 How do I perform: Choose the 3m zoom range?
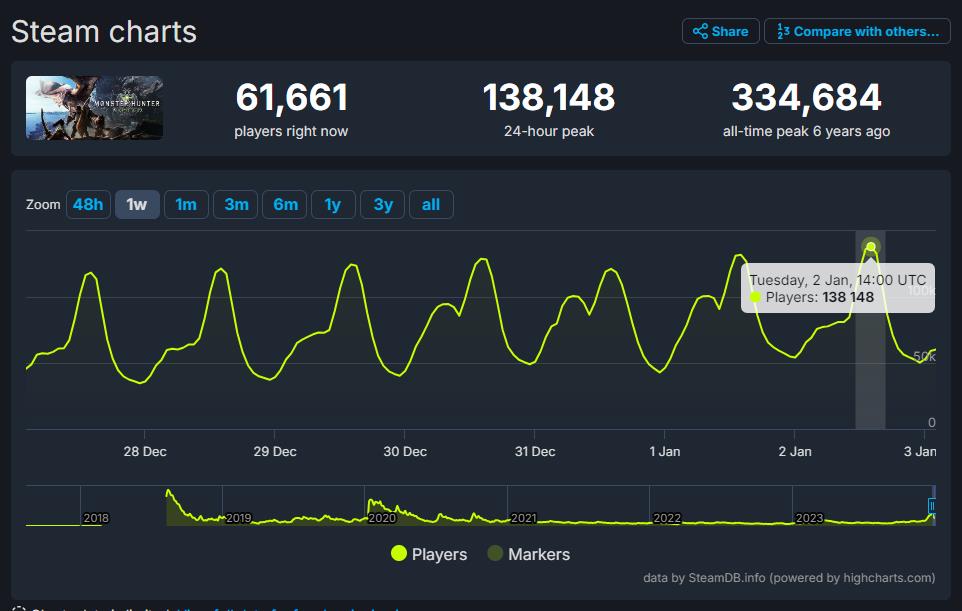(236, 204)
